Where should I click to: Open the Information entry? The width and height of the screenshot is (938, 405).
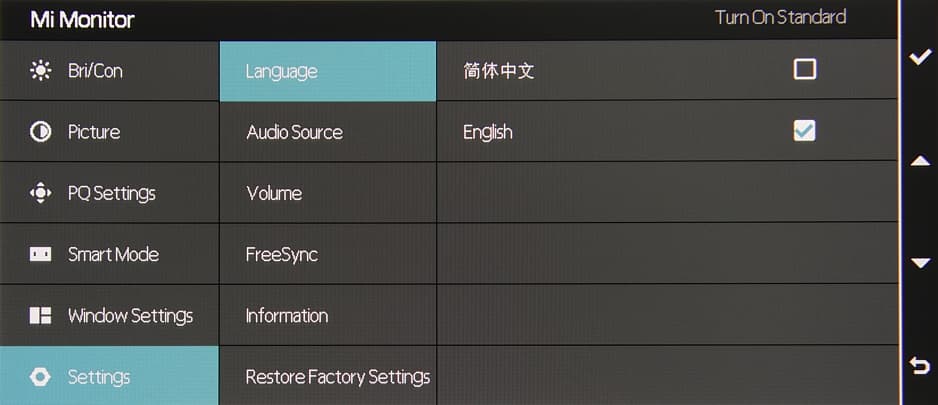287,316
